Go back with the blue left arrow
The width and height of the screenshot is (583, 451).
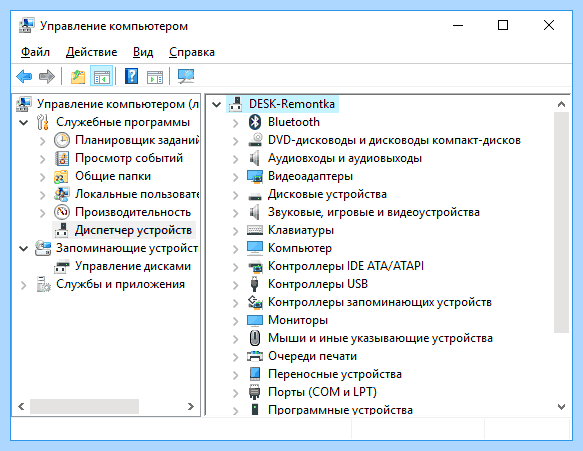tap(24, 77)
